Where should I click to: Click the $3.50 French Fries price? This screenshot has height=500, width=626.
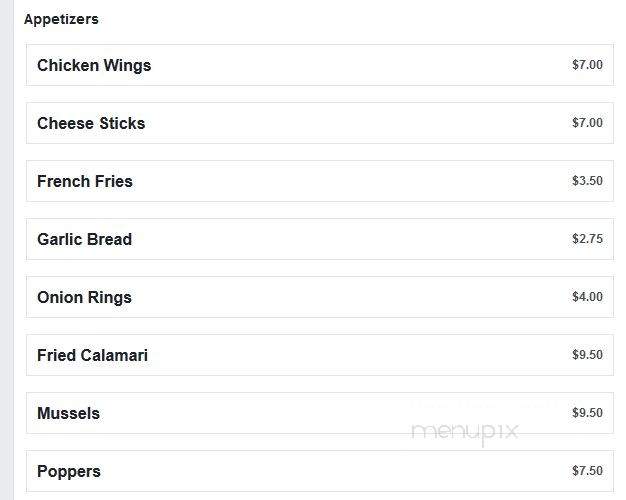click(x=587, y=181)
